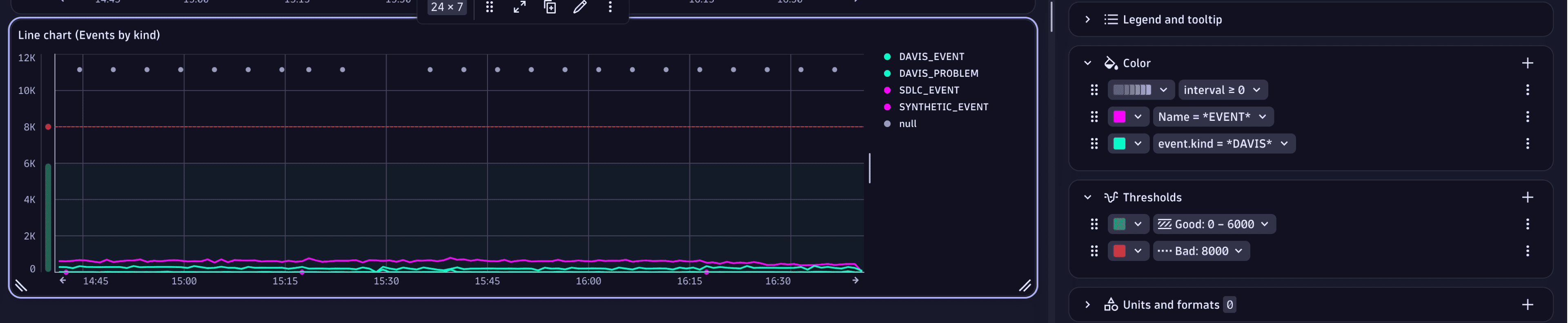1568x323 pixels.
Task: Toggle DAVIS_PROBLEM series in the legend
Action: click(x=938, y=74)
